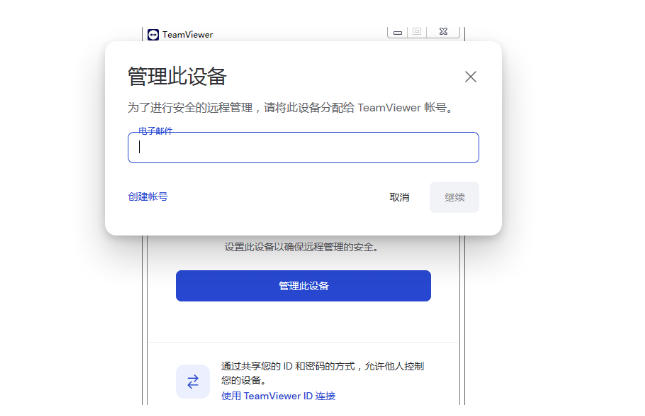Click the 电子邮件 email input field
This screenshot has width=645, height=416.
303,147
